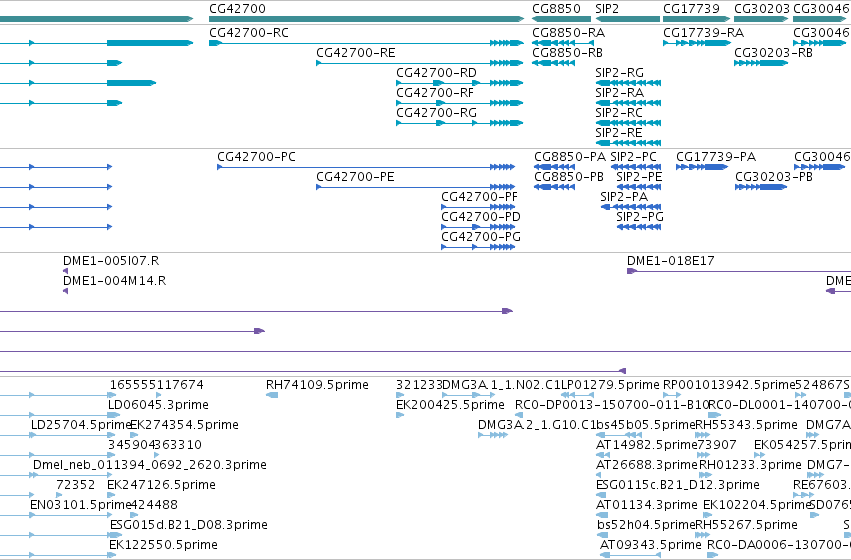The width and height of the screenshot is (851, 560).
Task: Open EST EK054257.5prime
Action: tap(759, 455)
